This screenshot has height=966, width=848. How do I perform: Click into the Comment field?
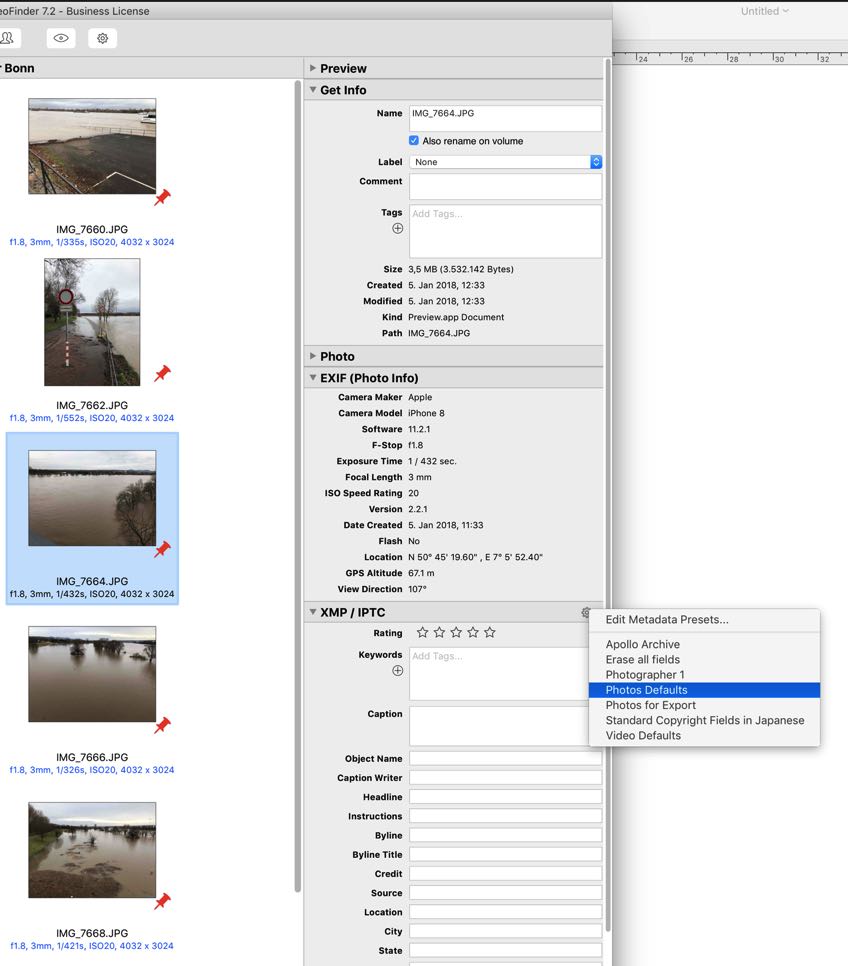[505, 187]
